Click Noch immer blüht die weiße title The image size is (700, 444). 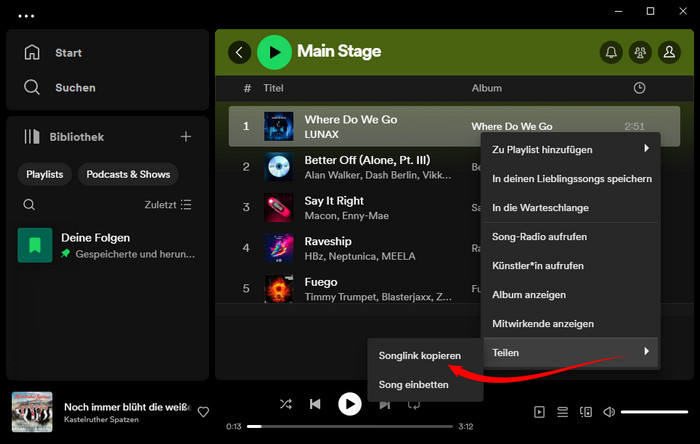pos(128,407)
